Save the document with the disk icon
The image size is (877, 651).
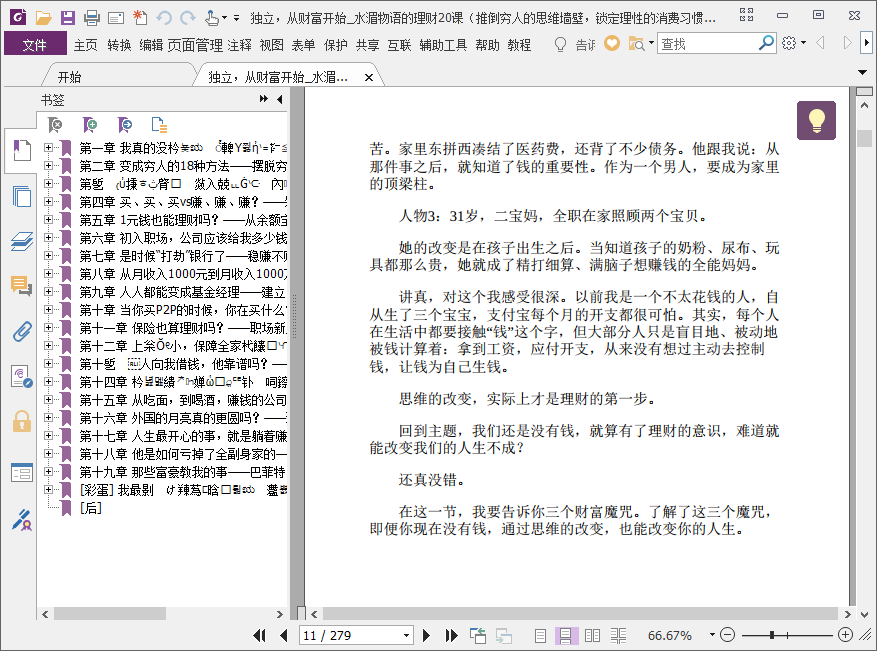click(68, 18)
